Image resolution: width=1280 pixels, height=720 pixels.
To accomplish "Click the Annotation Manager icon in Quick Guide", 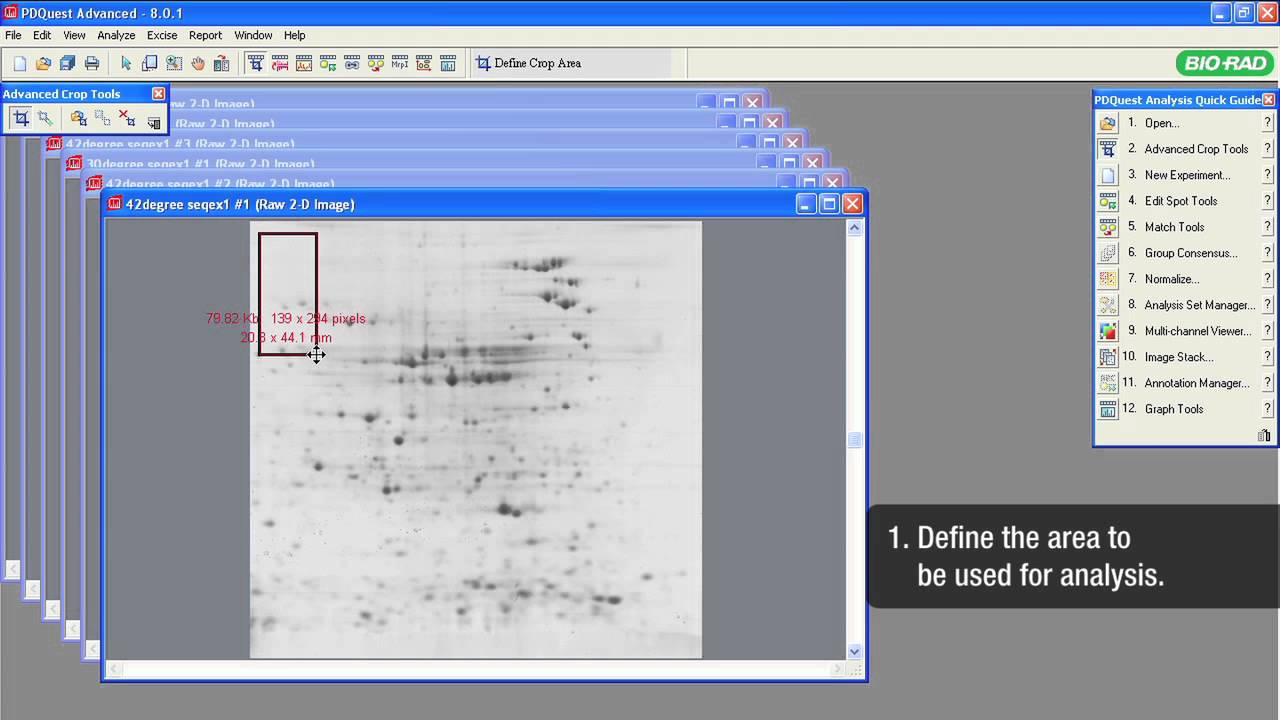I will [x=1108, y=383].
